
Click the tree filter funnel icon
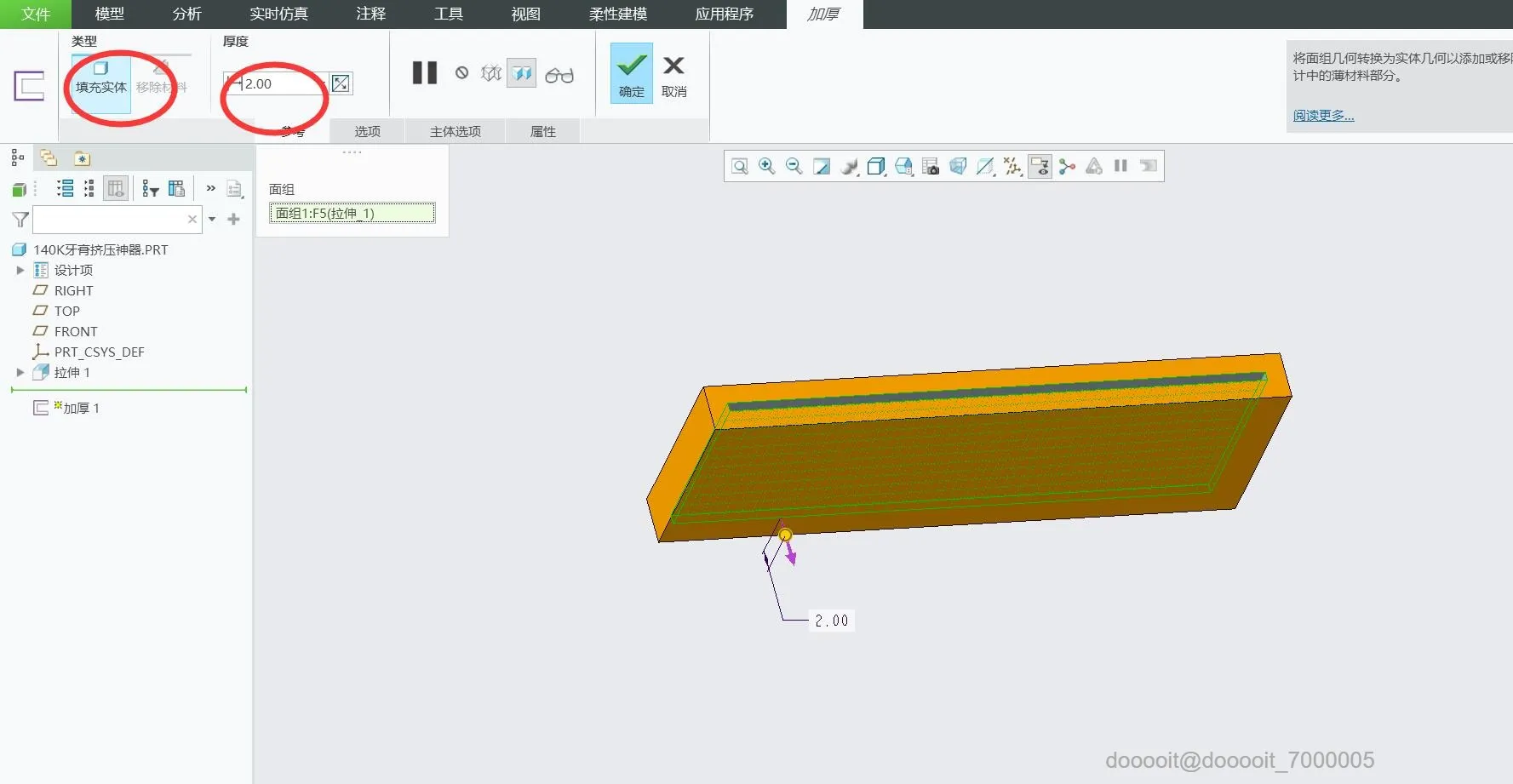(20, 220)
